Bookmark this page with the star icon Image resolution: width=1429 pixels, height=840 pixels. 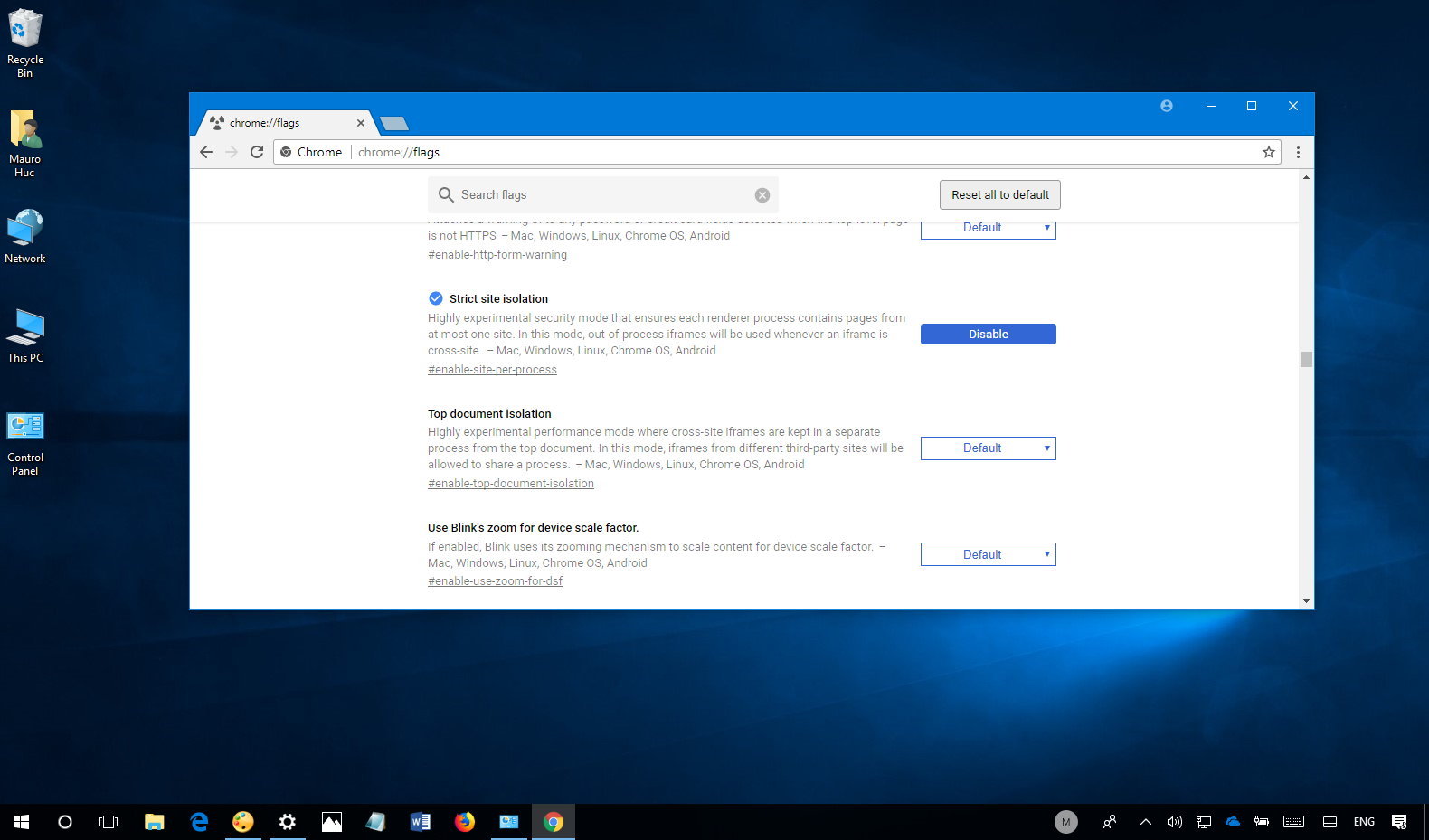coord(1268,152)
